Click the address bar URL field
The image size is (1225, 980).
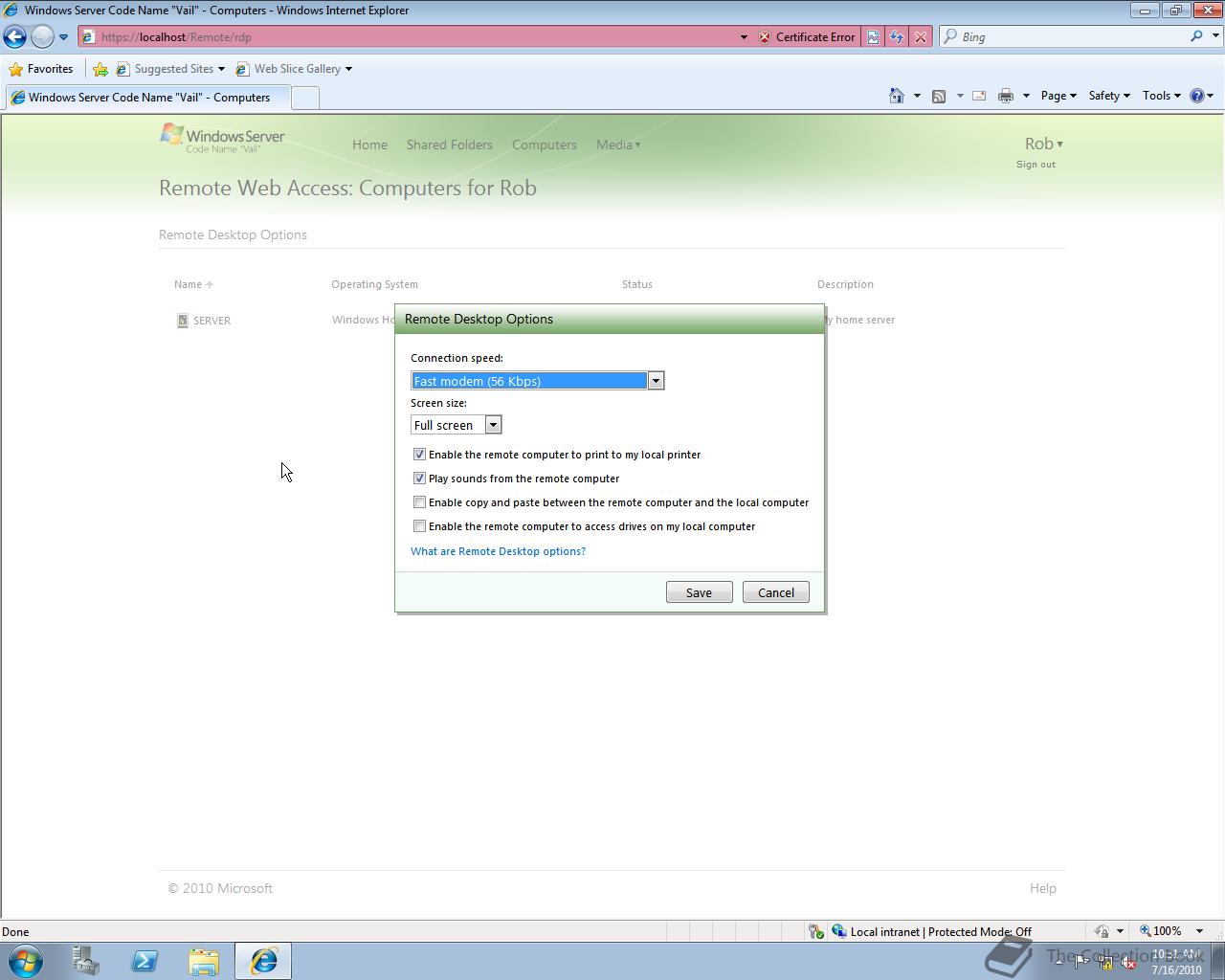(x=407, y=36)
